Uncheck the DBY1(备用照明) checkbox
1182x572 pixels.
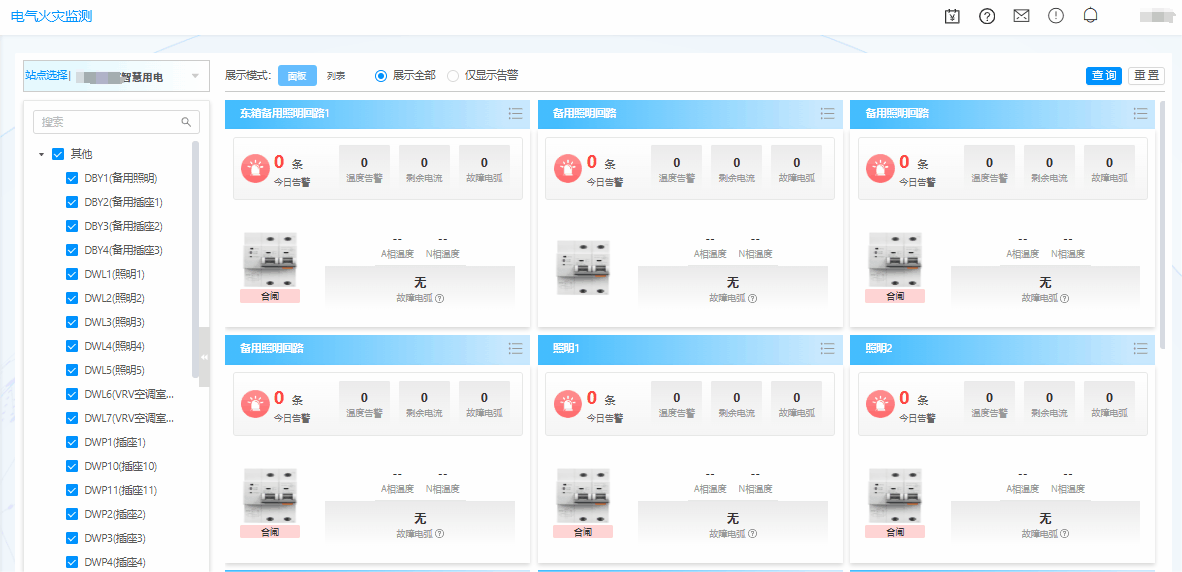[72, 178]
